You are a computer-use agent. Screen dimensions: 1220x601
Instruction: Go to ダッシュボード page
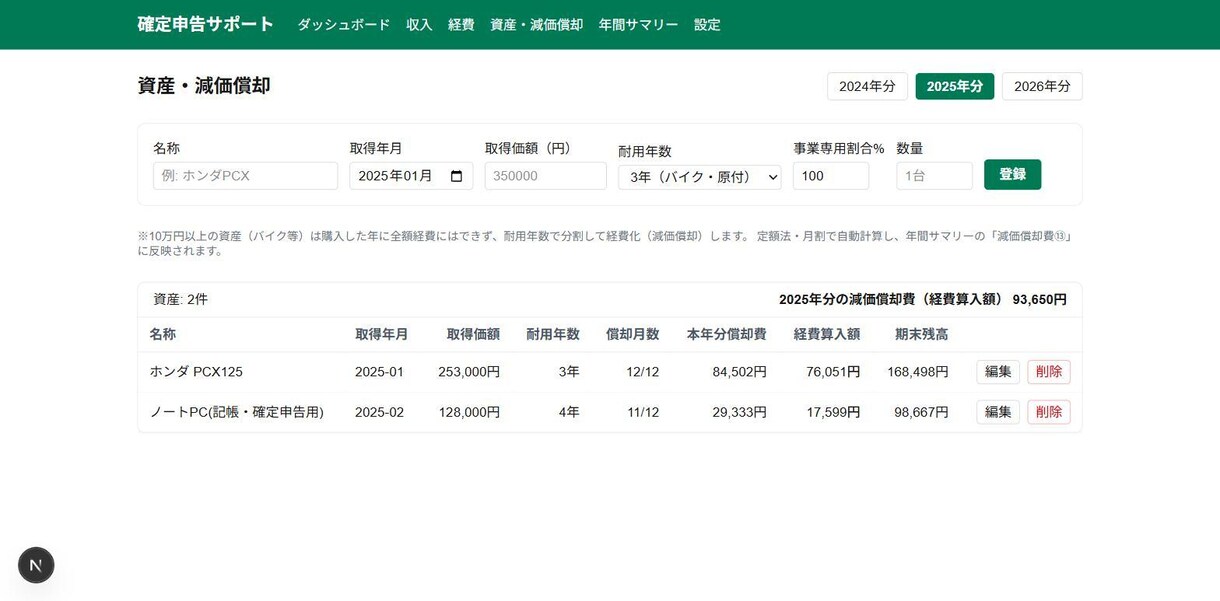[x=343, y=25]
